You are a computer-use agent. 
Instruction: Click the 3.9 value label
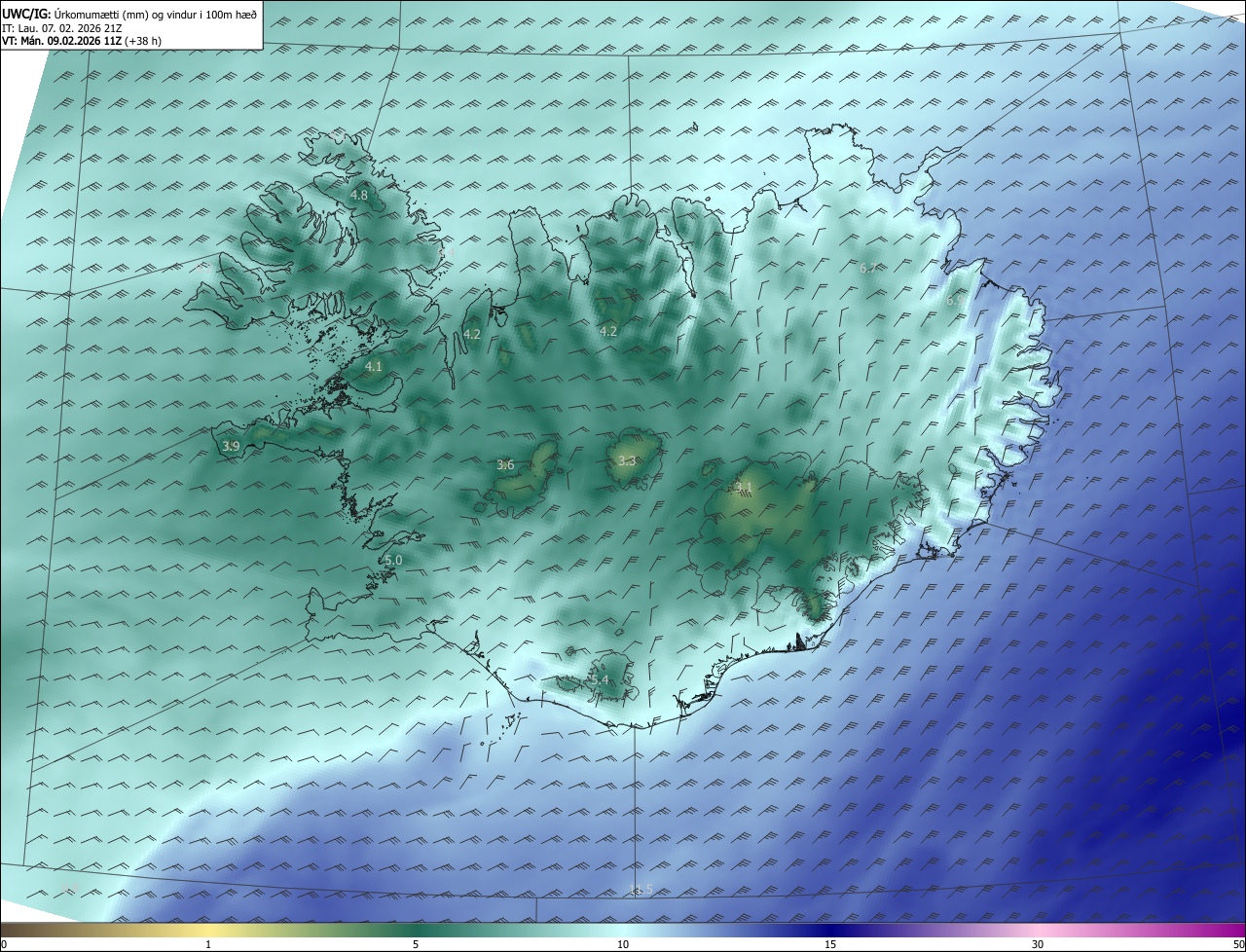click(230, 446)
